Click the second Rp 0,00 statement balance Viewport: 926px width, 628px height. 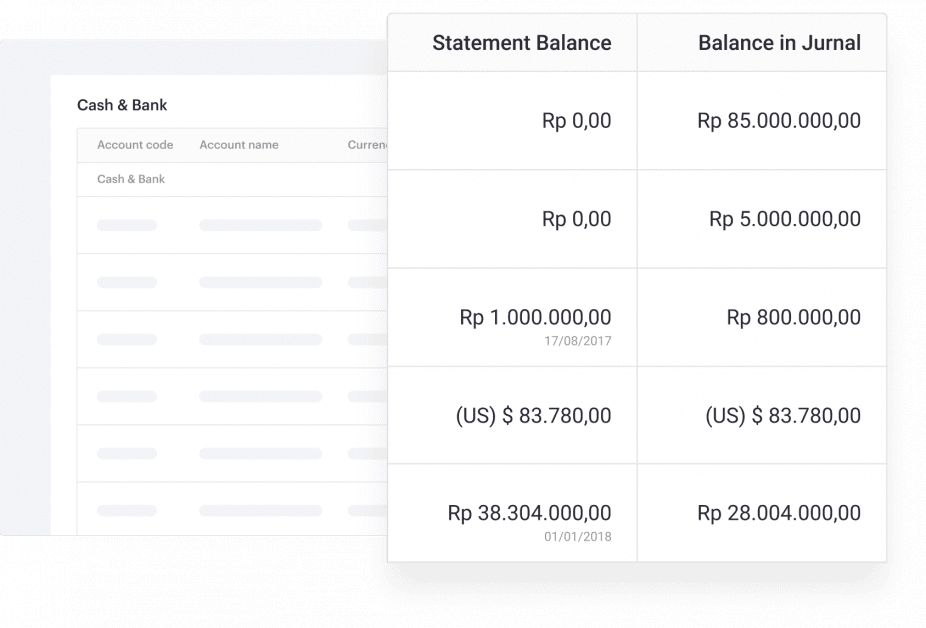(576, 219)
